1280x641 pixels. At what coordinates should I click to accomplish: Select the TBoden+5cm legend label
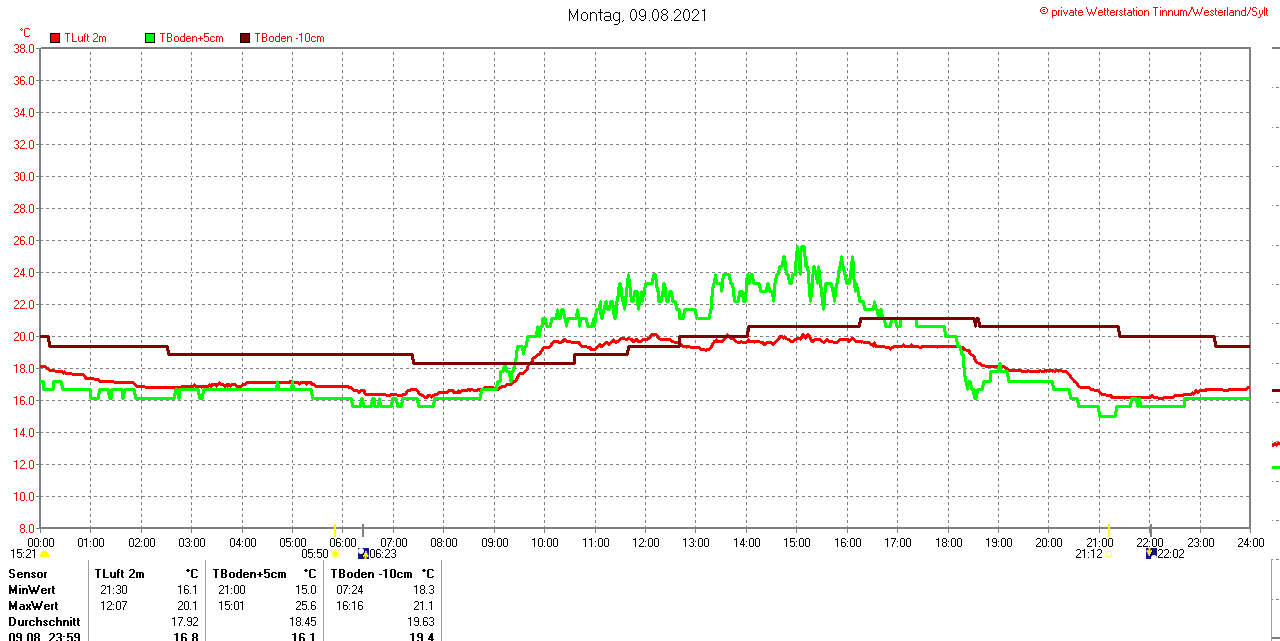tap(191, 38)
